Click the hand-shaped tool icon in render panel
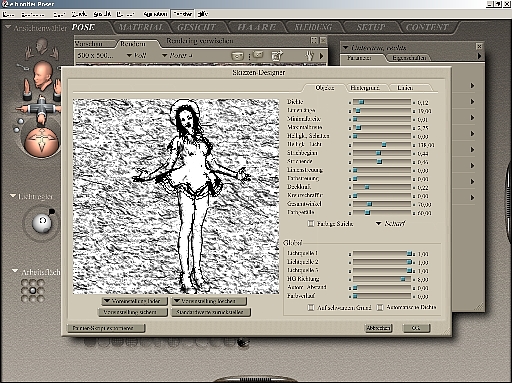The width and height of the screenshot is (512, 384). (x=310, y=55)
